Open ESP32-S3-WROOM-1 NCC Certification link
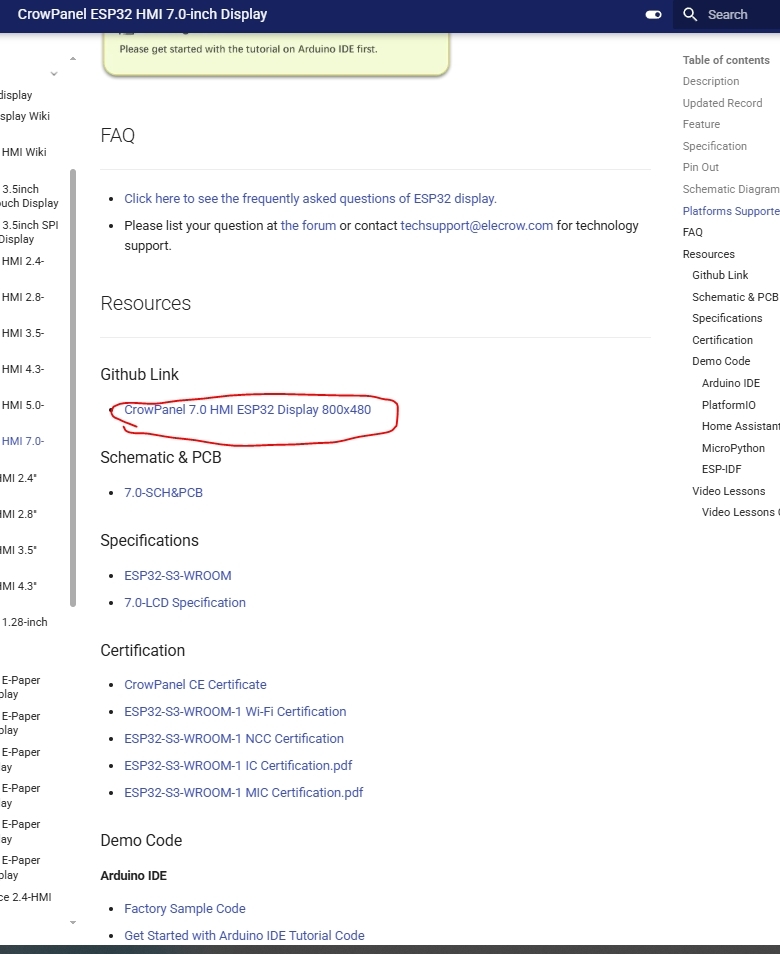The width and height of the screenshot is (780, 954). [x=234, y=739]
